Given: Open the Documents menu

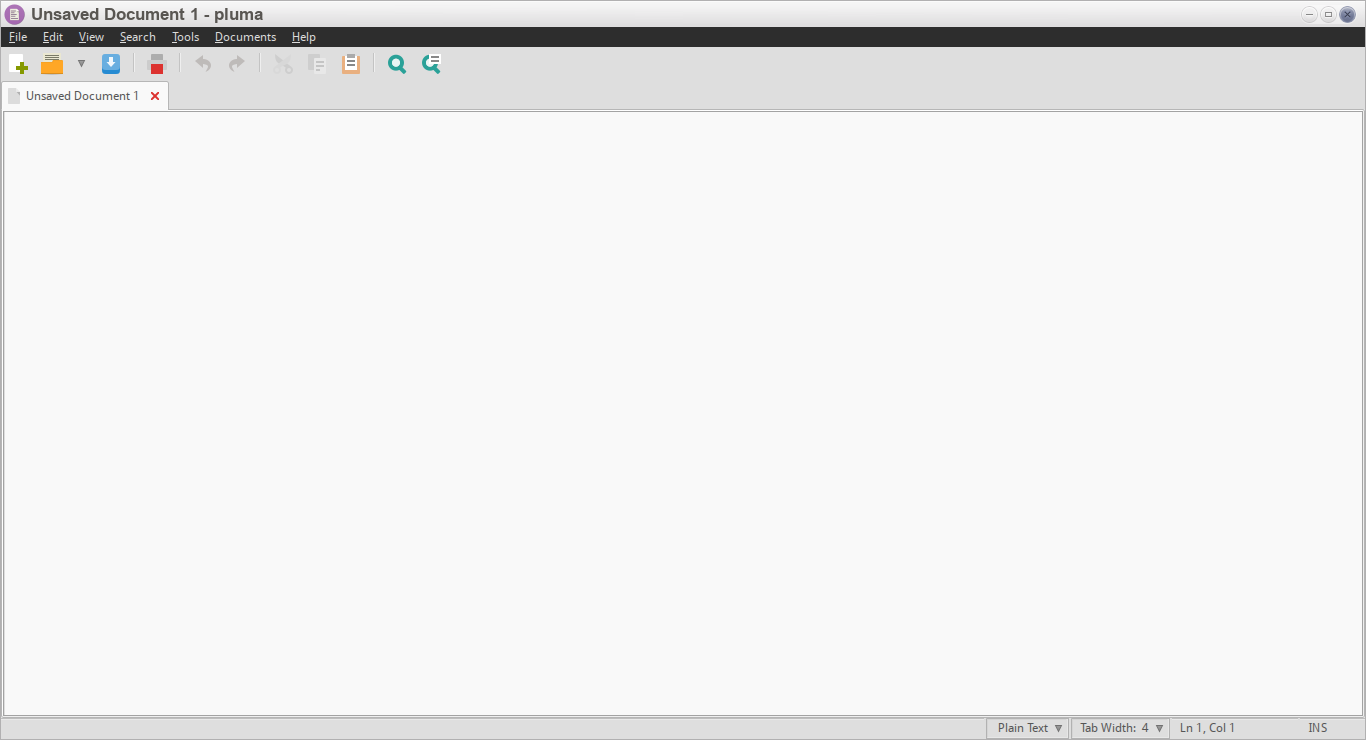Looking at the screenshot, I should tap(245, 37).
